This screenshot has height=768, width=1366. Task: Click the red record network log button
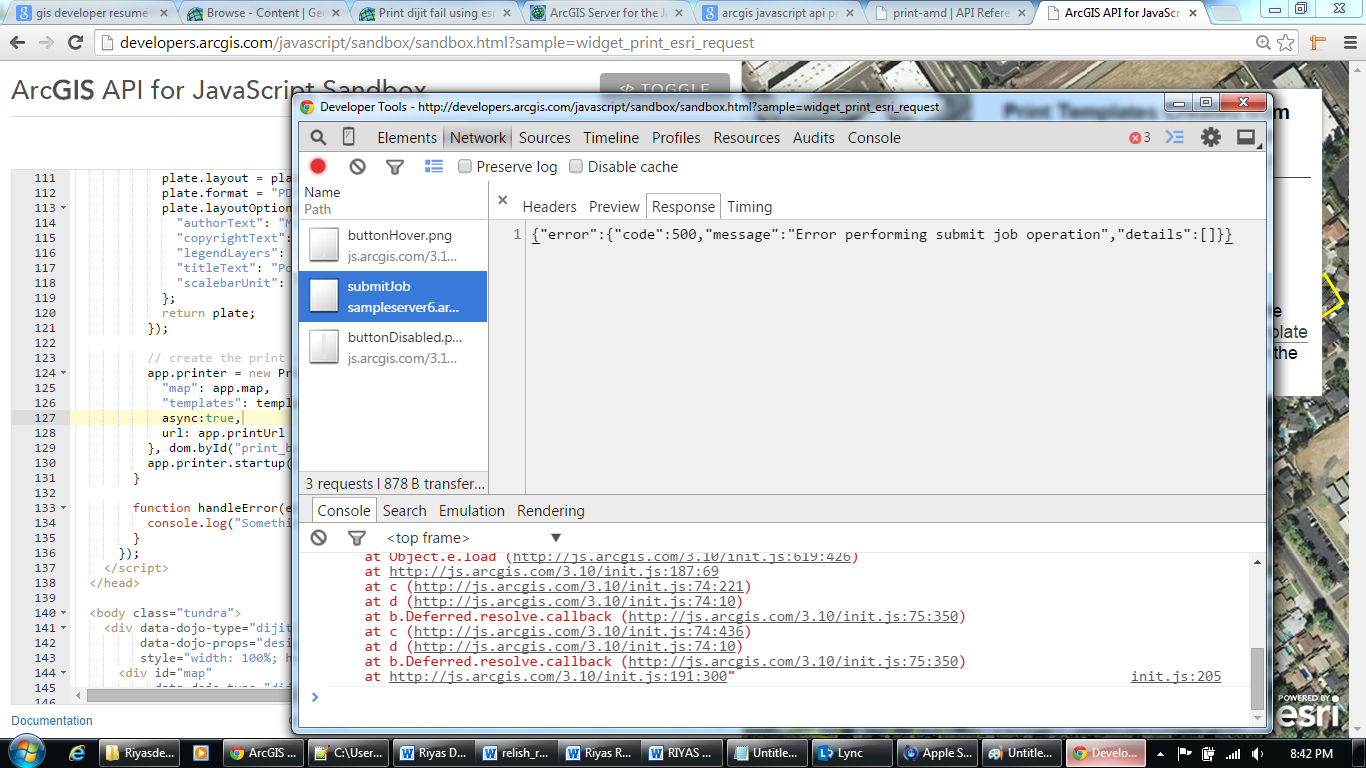(318, 167)
